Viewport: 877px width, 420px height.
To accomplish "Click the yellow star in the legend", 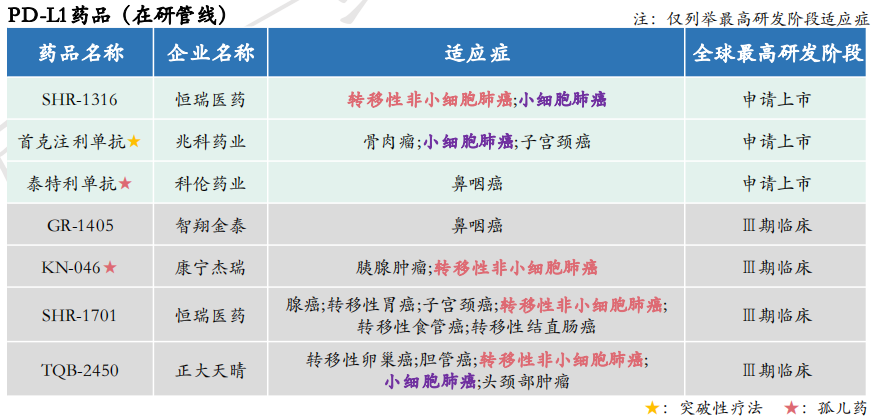I will point(652,408).
